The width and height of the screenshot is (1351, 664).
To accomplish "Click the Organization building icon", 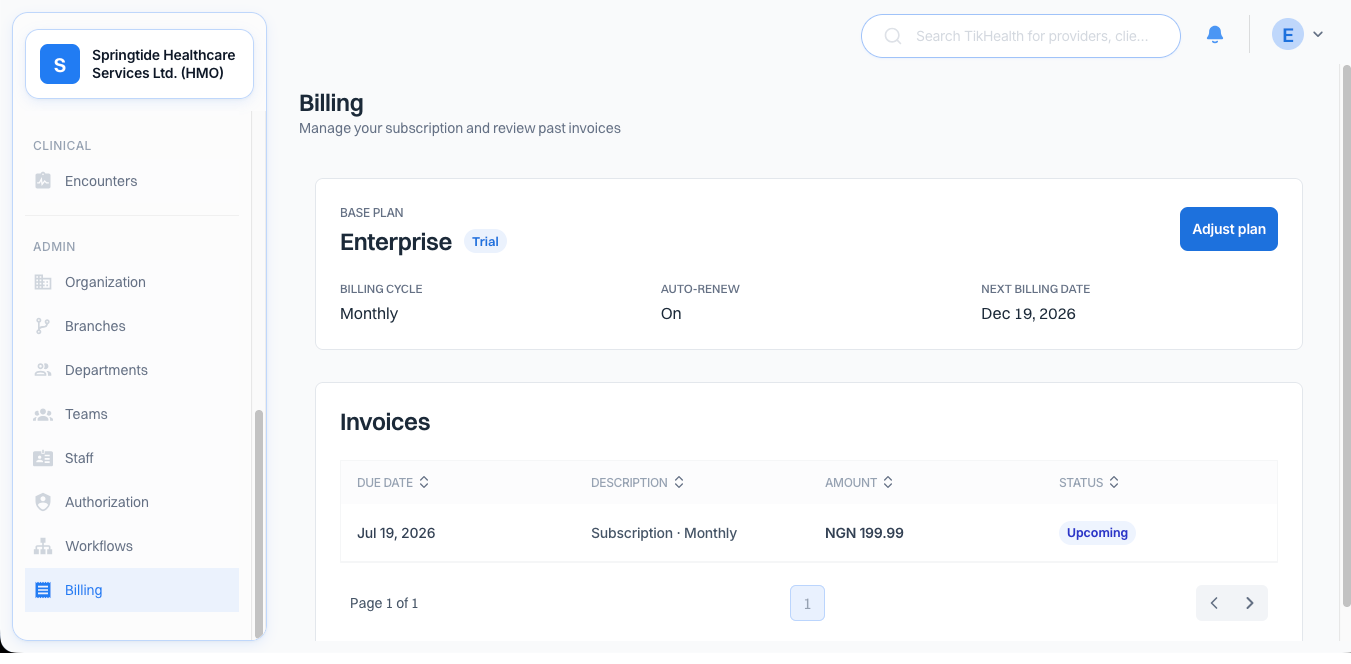I will (43, 282).
